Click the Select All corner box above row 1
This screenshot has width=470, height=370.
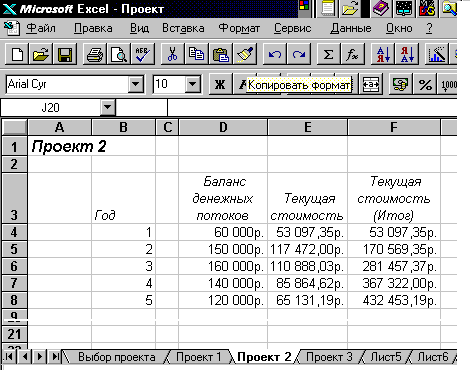[14, 127]
